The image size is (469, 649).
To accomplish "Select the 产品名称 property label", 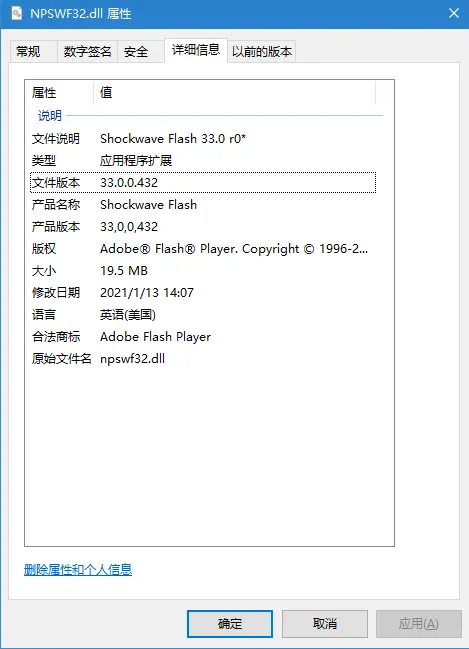I will 56,204.
